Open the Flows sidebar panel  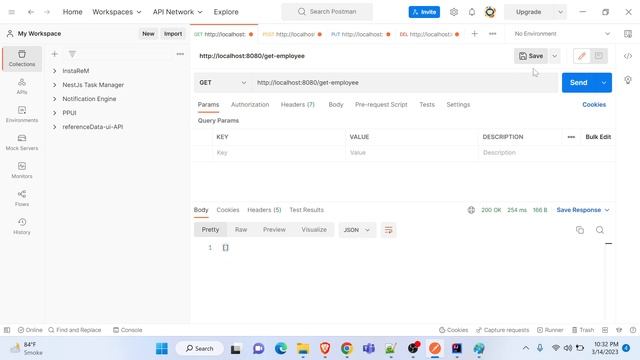(22, 198)
